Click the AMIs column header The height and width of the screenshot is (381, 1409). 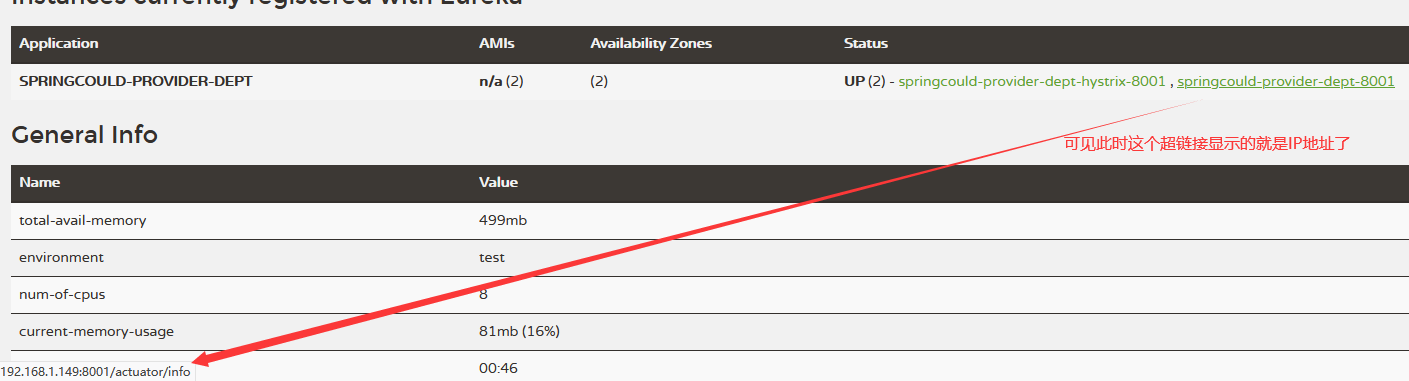pos(496,44)
